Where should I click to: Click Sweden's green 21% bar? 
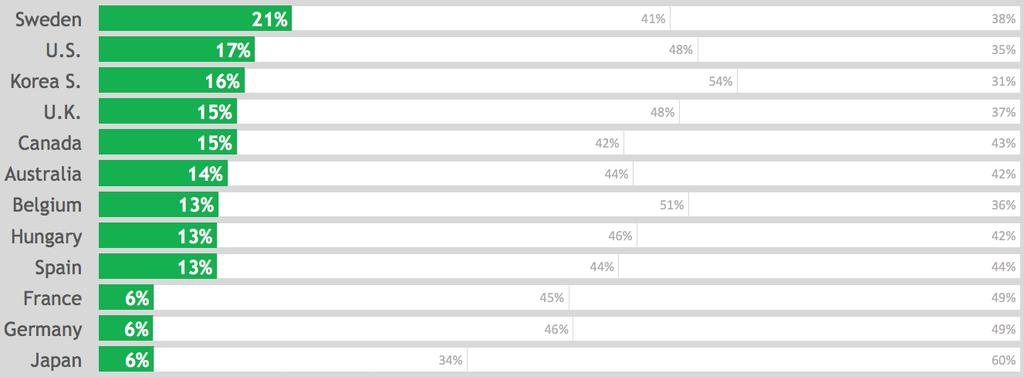pos(195,19)
